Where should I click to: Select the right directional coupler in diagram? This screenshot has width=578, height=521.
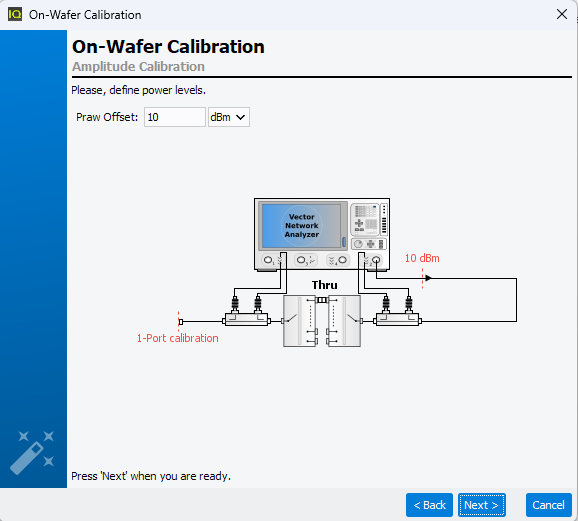397,319
